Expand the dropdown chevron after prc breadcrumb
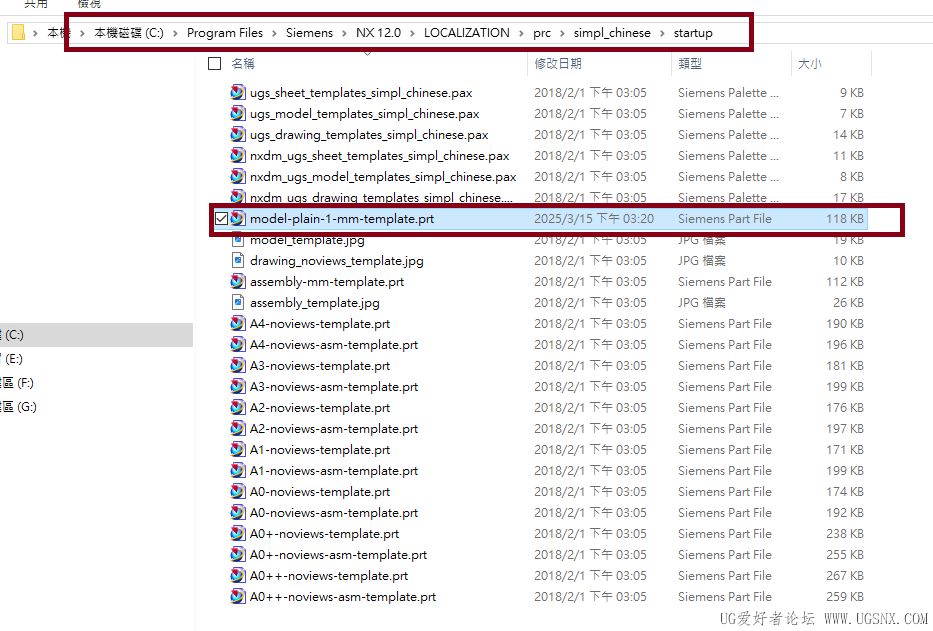Viewport: 933px width, 631px height. tap(562, 33)
